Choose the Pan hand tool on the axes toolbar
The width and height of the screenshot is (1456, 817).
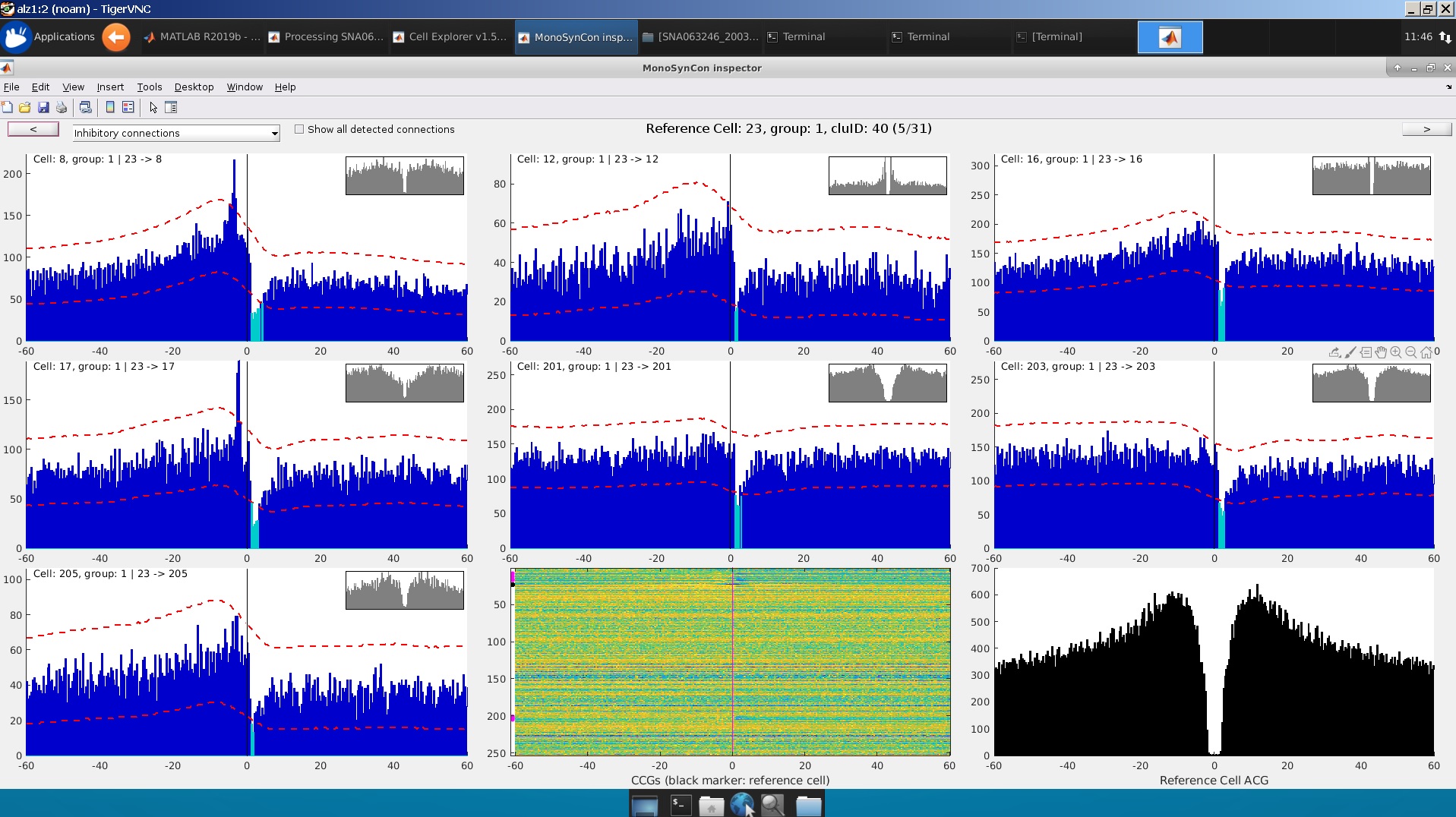(1381, 352)
